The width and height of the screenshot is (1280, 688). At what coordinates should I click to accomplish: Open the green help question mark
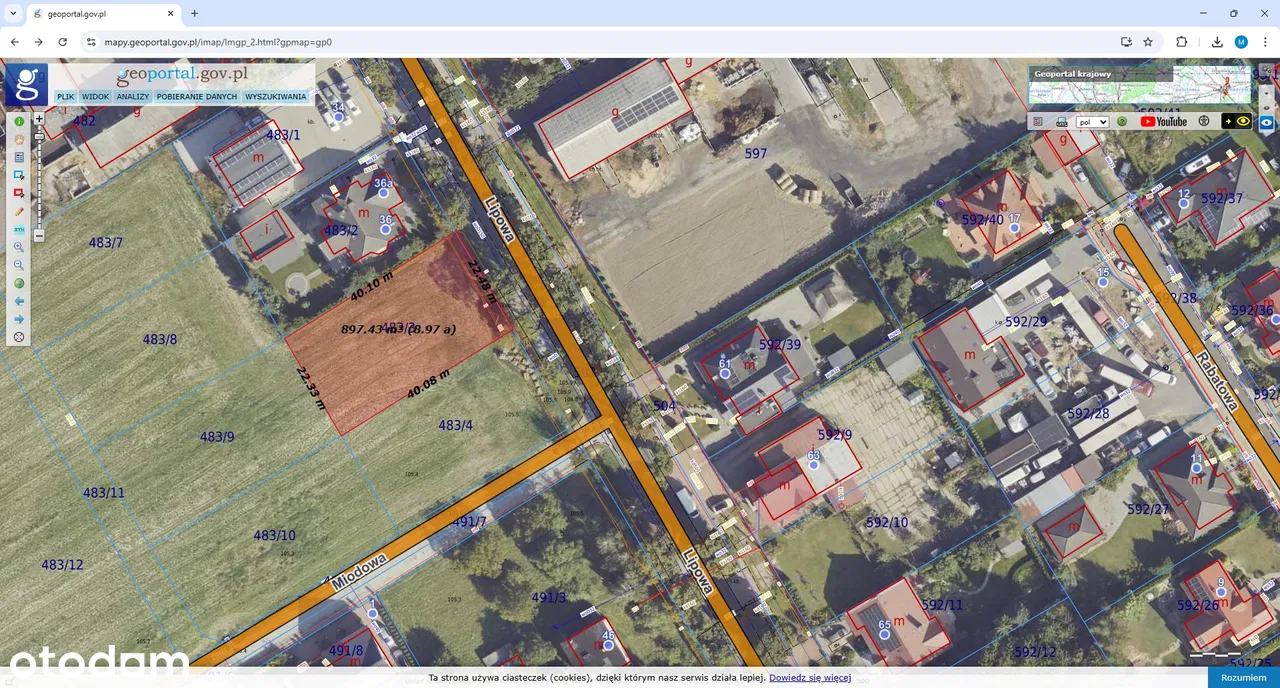click(1122, 122)
